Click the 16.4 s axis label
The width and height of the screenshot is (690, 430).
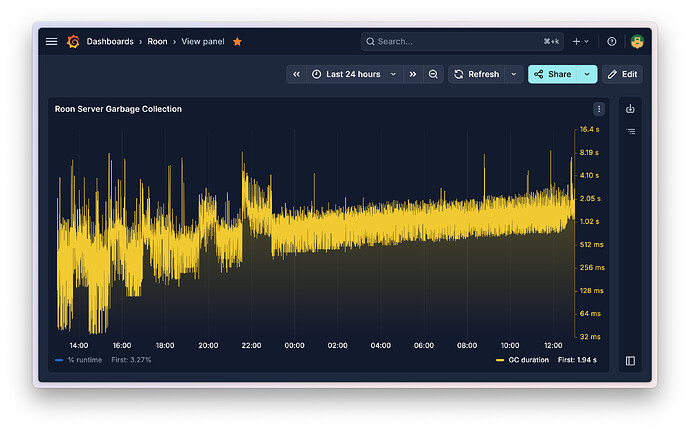[589, 129]
